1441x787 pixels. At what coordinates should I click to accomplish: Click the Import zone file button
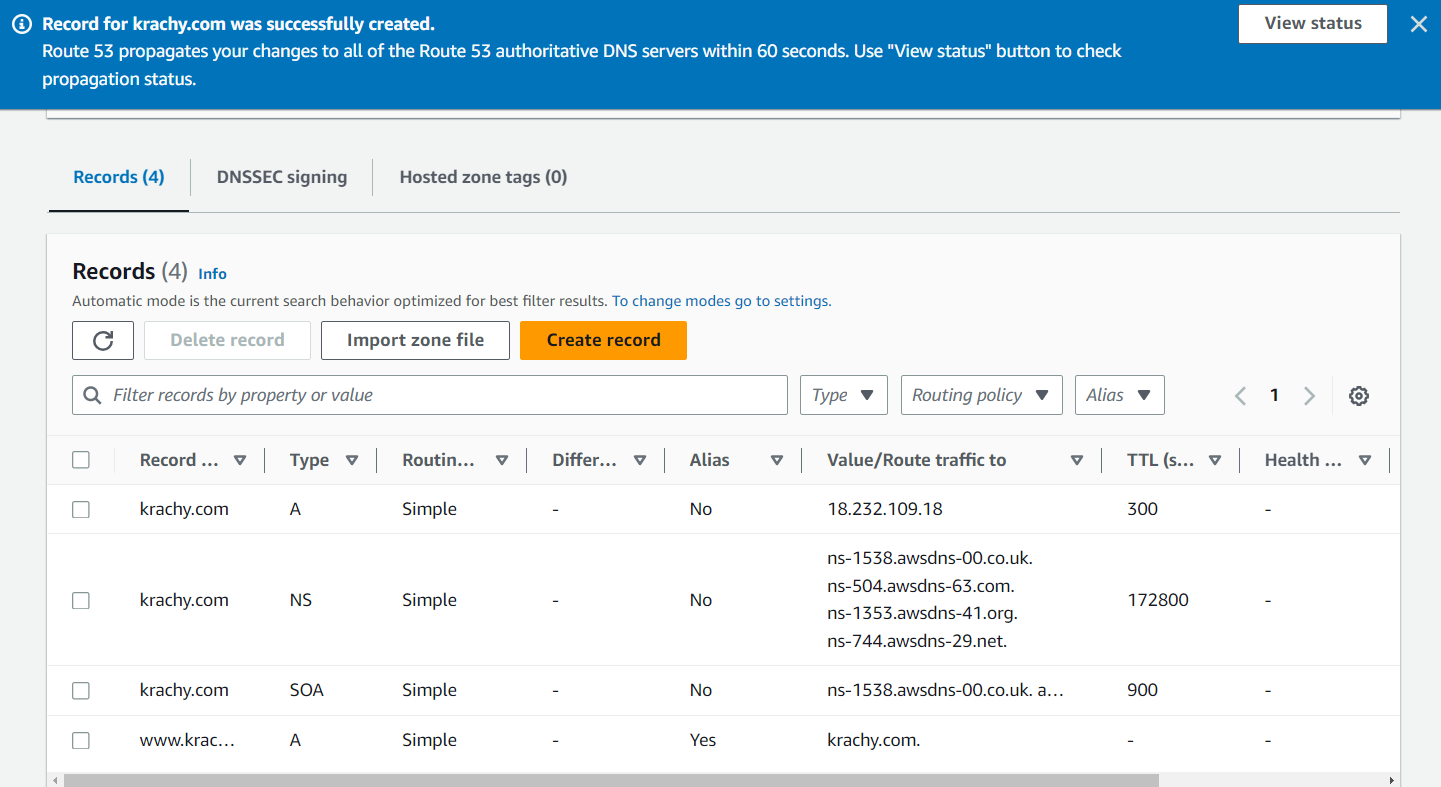click(x=415, y=340)
